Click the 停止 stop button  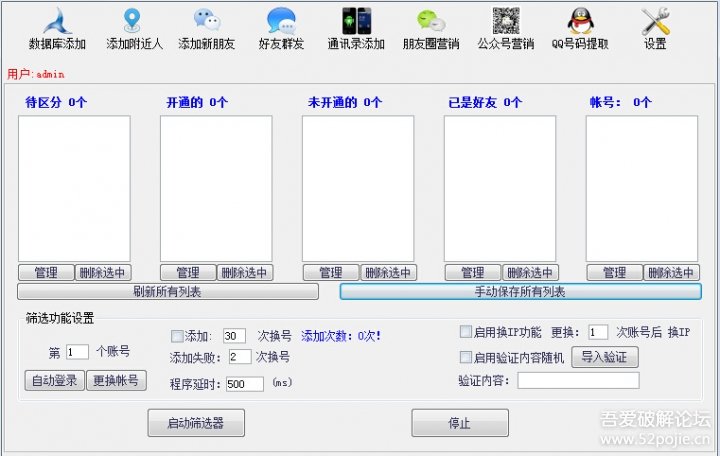460,423
